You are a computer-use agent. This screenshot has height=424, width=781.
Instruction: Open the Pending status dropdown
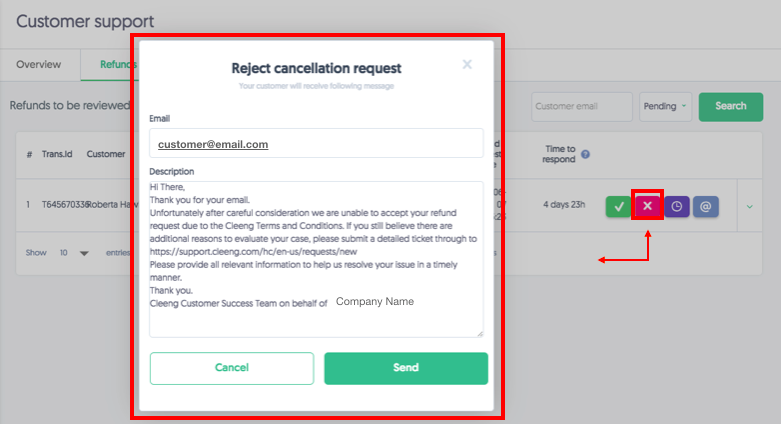pos(665,107)
